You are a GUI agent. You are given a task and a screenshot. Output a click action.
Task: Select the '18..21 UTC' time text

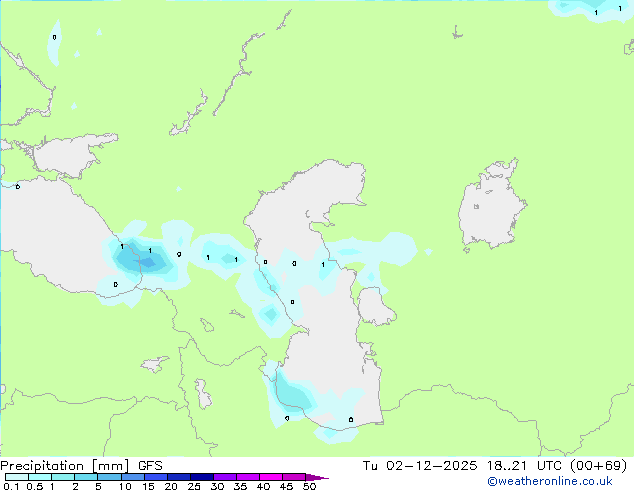click(x=524, y=466)
